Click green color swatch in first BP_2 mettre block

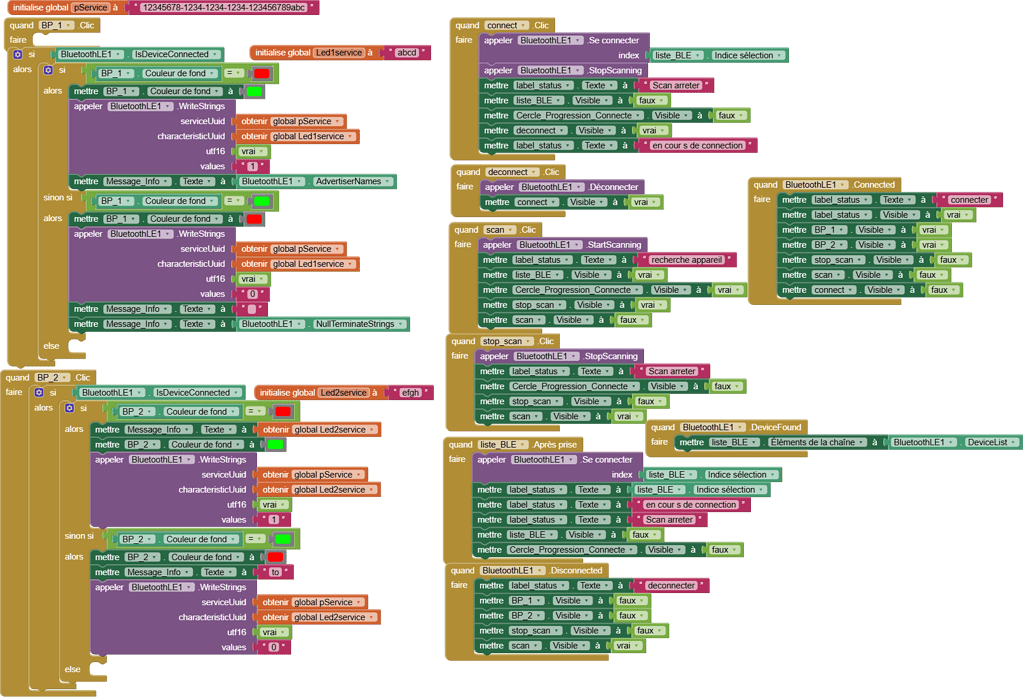point(274,445)
